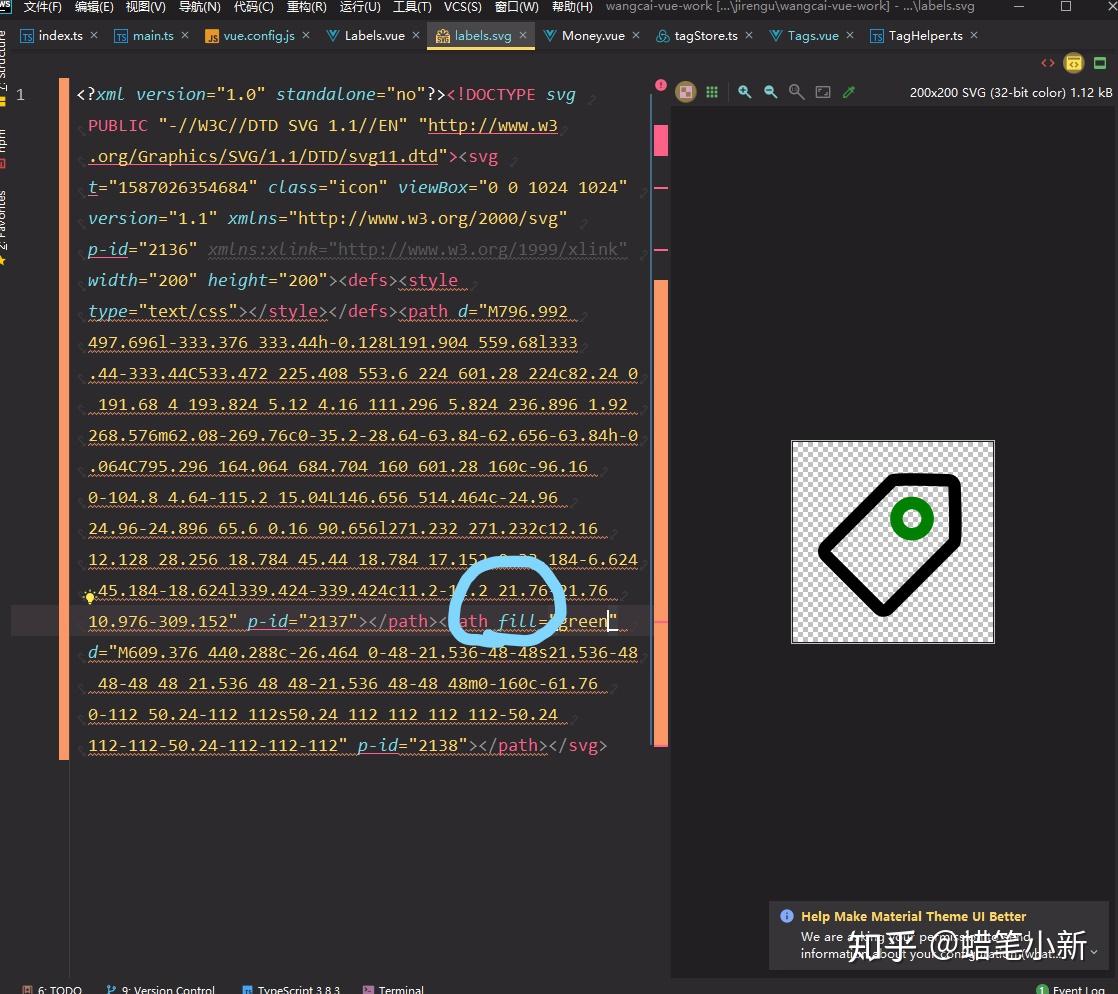Click line number 1 in the gutter
Screen dimensions: 1118x994
(21, 94)
